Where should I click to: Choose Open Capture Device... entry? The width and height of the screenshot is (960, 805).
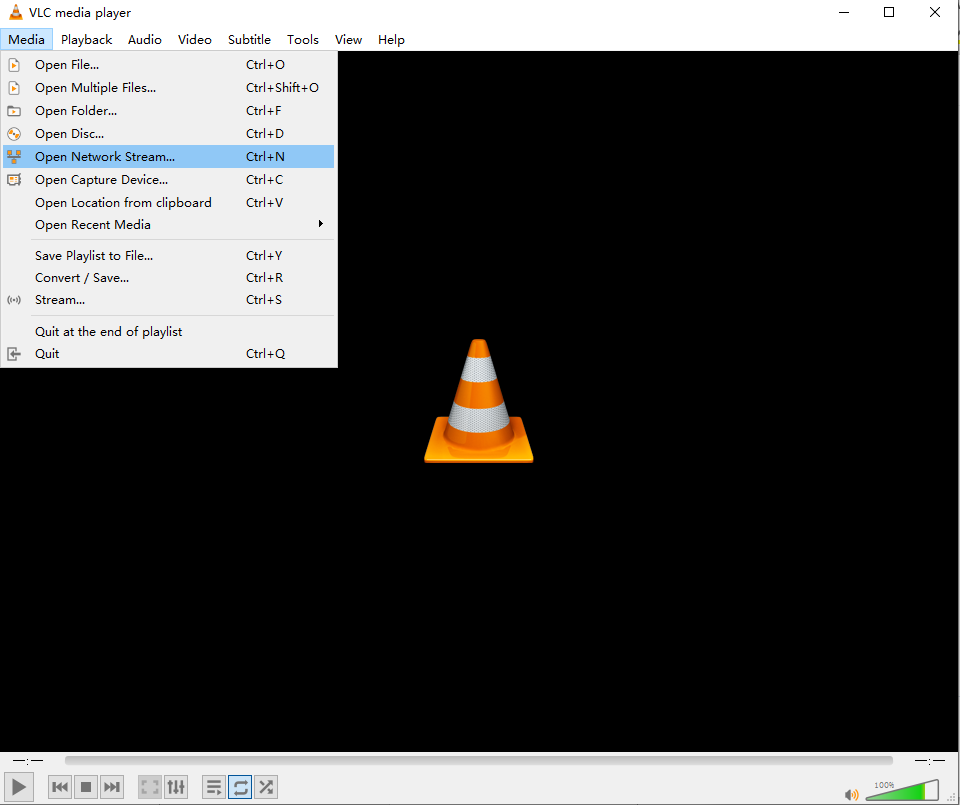click(x=168, y=179)
